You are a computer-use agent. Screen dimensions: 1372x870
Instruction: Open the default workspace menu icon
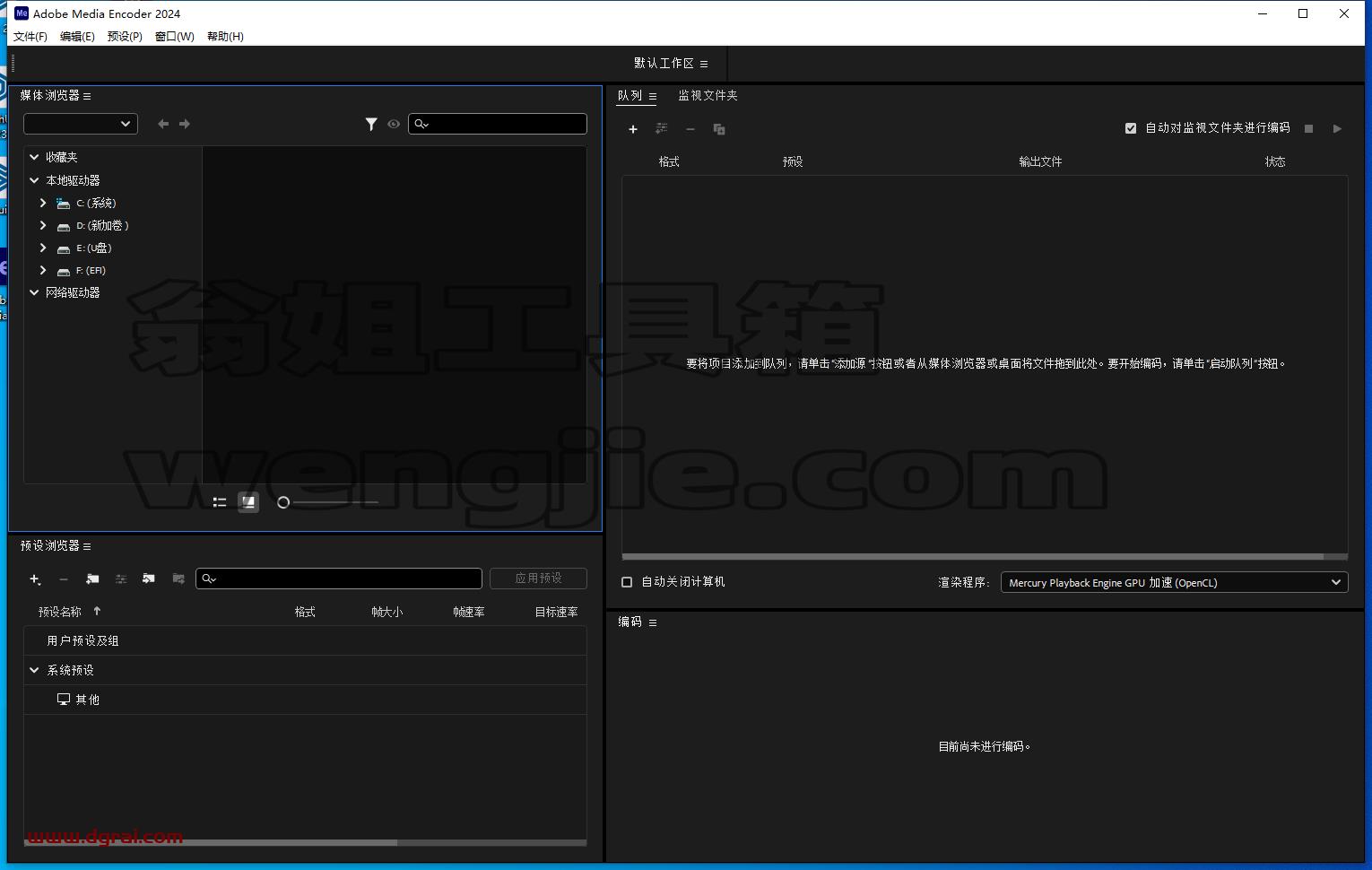[x=704, y=64]
